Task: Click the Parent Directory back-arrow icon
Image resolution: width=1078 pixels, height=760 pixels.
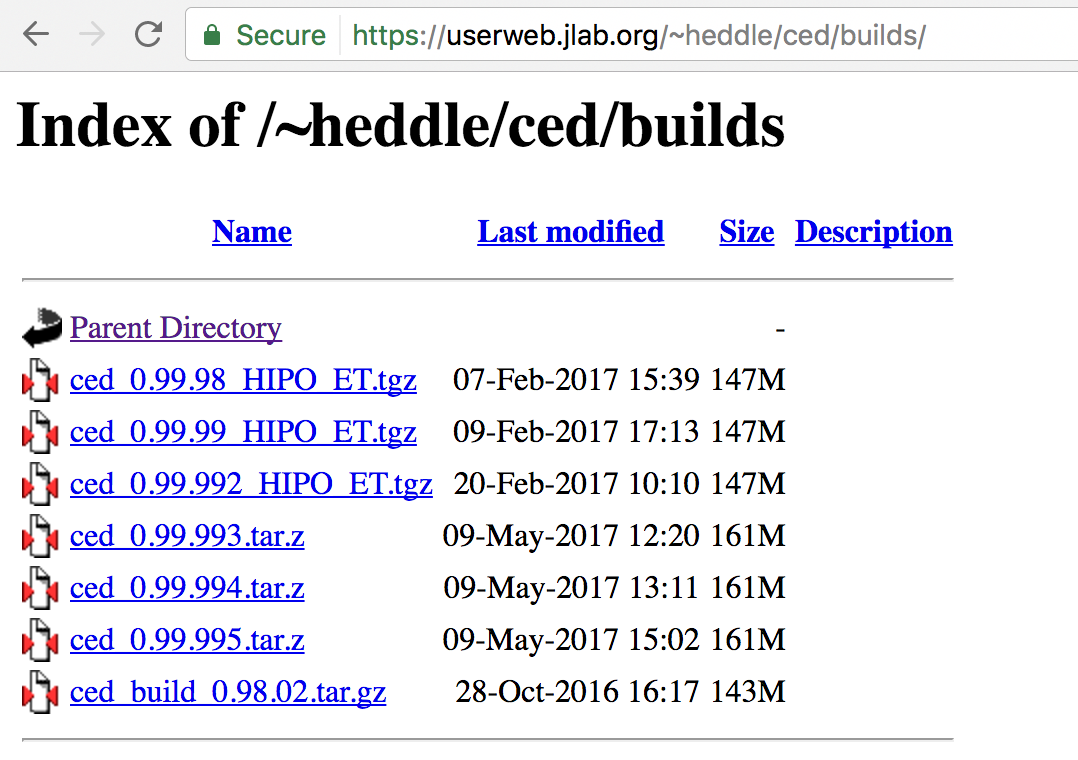Action: point(42,327)
